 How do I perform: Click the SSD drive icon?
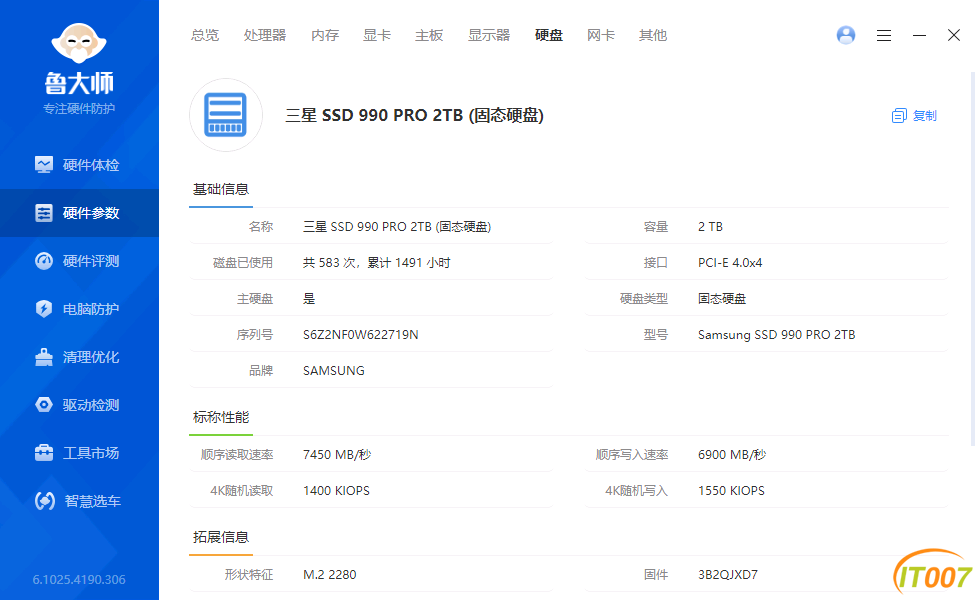[226, 115]
